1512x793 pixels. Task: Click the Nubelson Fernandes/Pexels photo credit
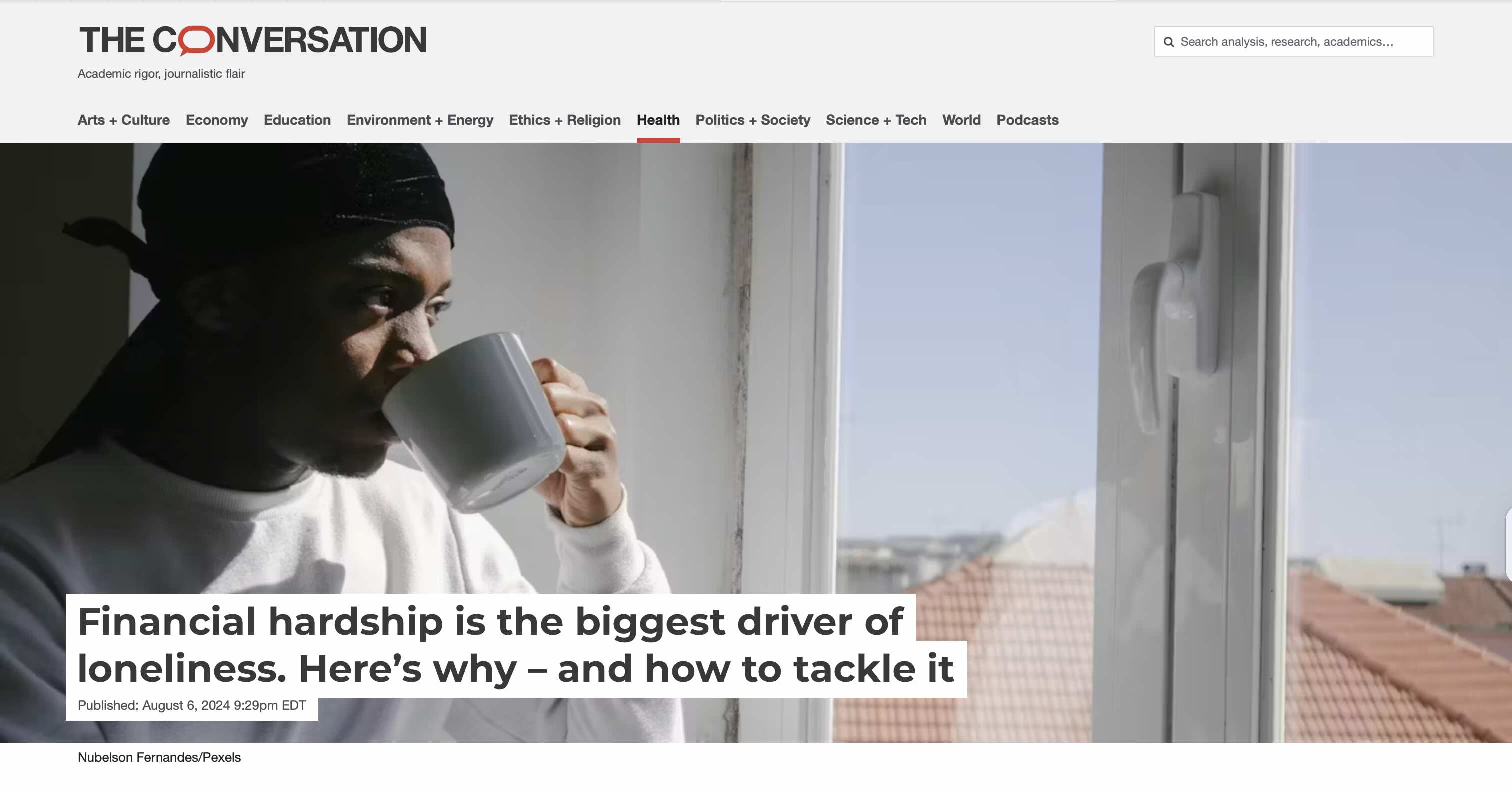159,758
